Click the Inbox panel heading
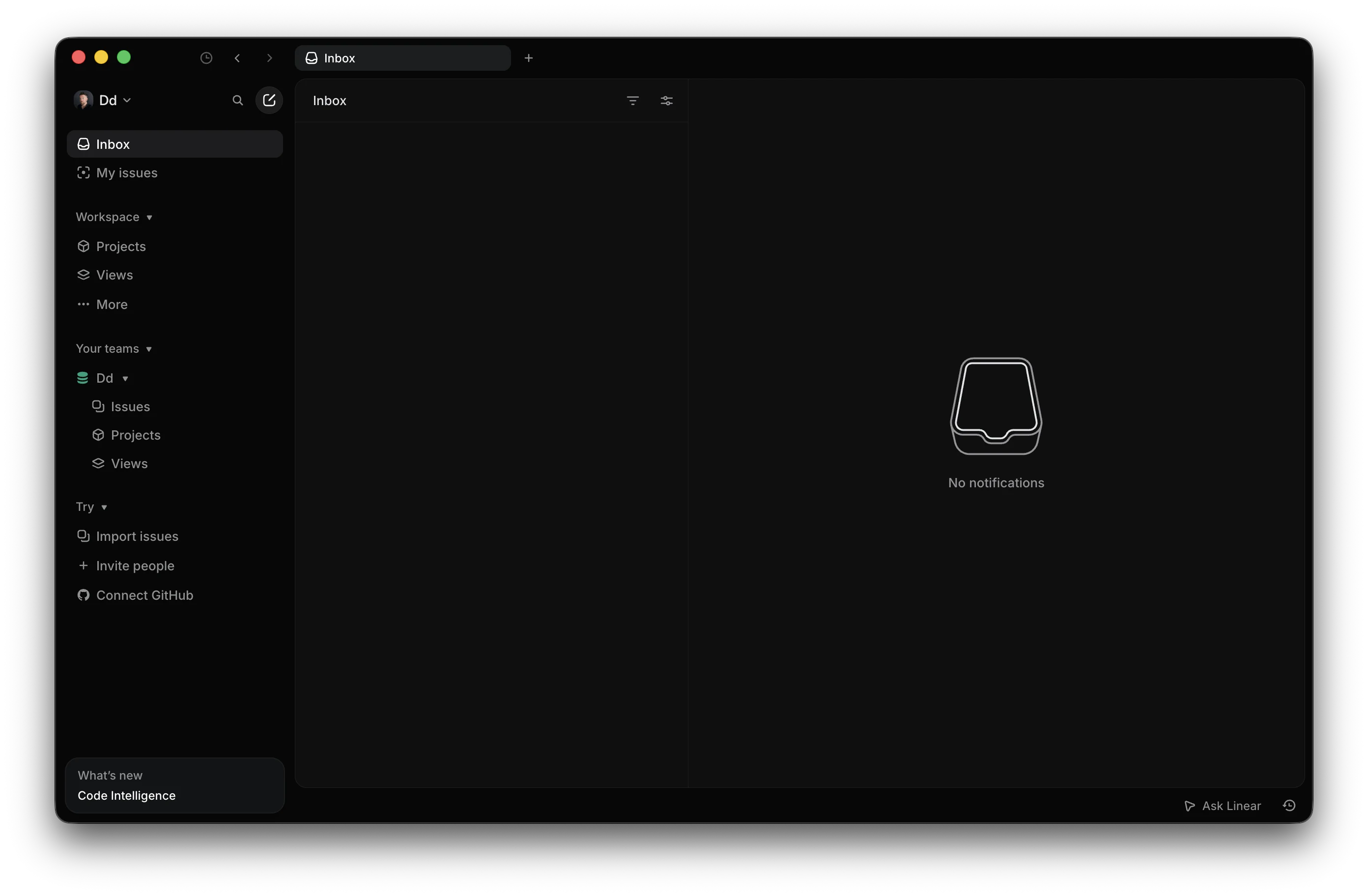Viewport: 1368px width, 896px height. tap(329, 101)
